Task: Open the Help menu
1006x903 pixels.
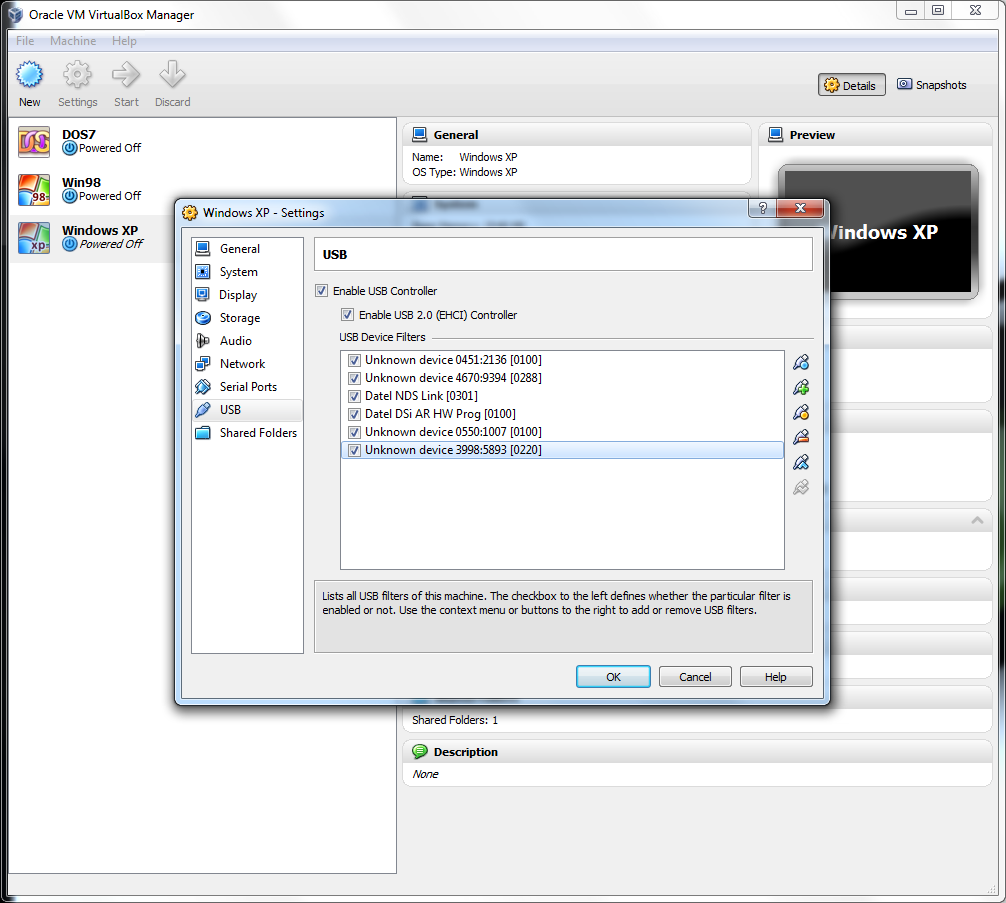Action: coord(124,40)
